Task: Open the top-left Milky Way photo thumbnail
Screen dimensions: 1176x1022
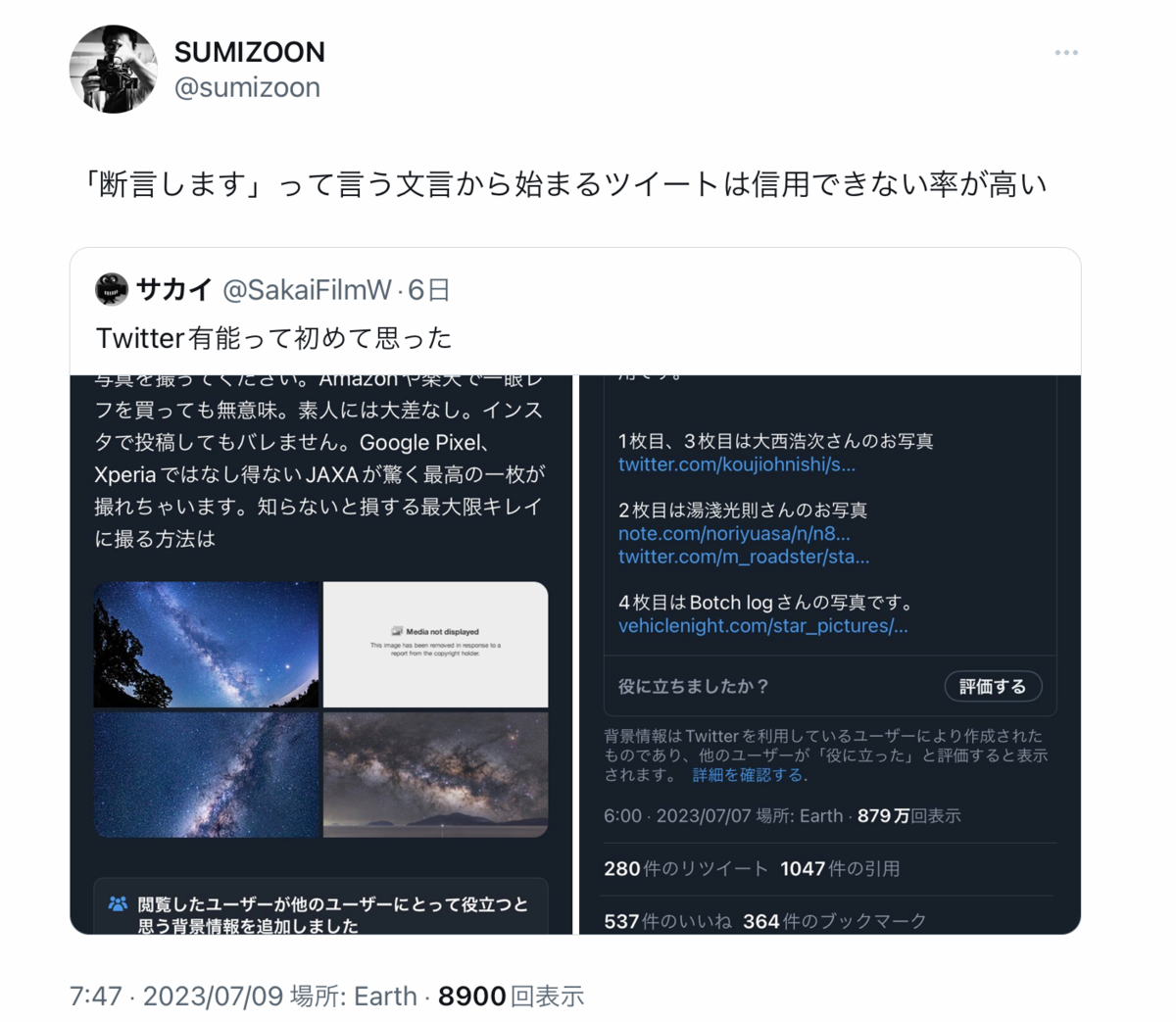Action: click(x=207, y=645)
